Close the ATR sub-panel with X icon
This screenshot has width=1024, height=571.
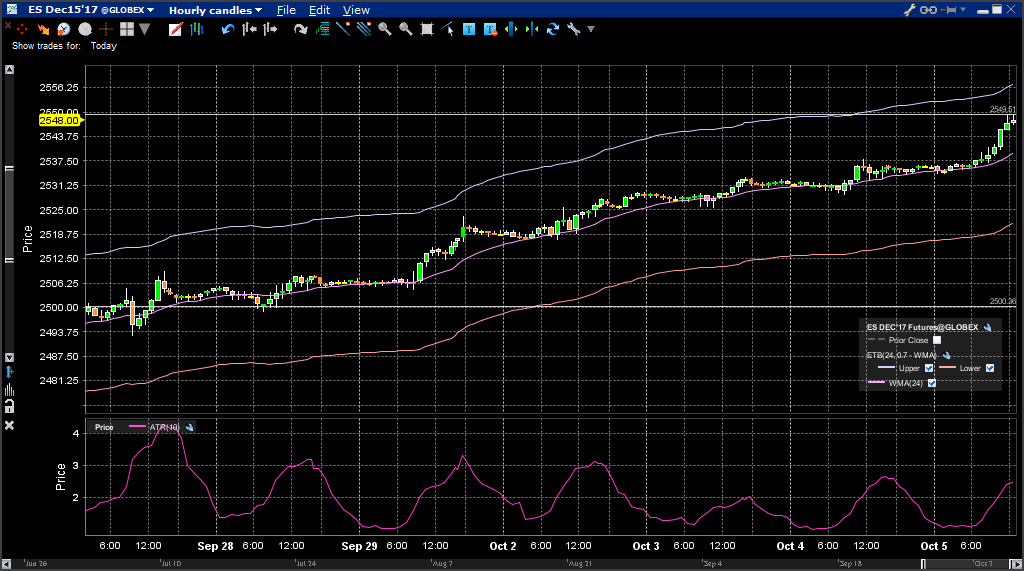(x=9, y=425)
